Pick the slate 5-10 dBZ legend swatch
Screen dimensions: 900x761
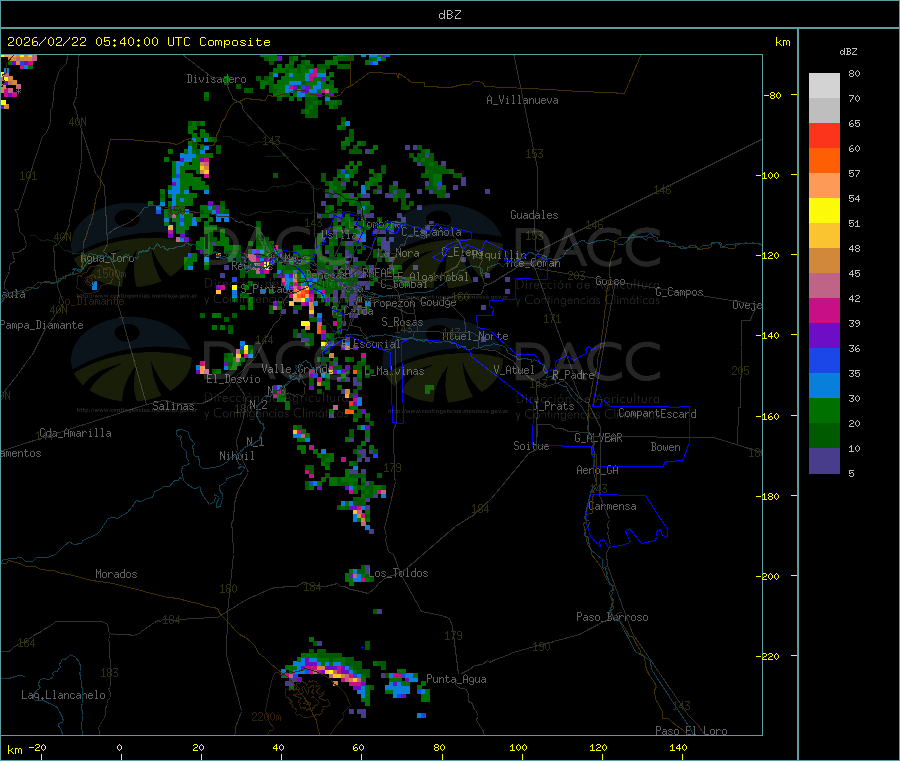pyautogui.click(x=824, y=461)
